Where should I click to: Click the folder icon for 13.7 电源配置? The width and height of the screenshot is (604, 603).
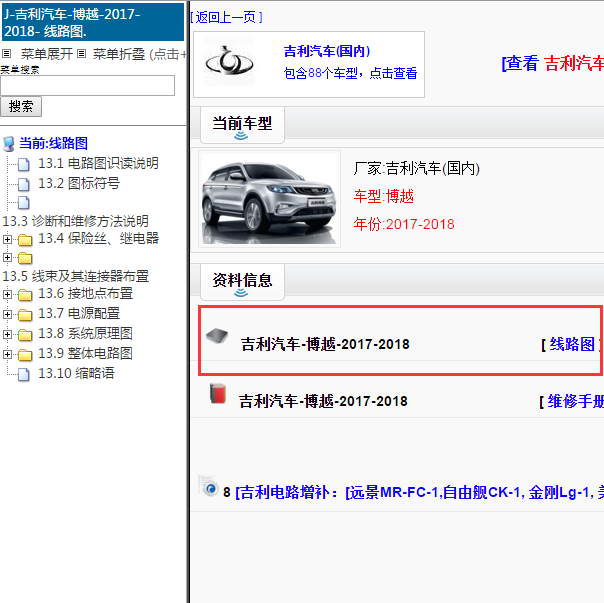click(25, 315)
